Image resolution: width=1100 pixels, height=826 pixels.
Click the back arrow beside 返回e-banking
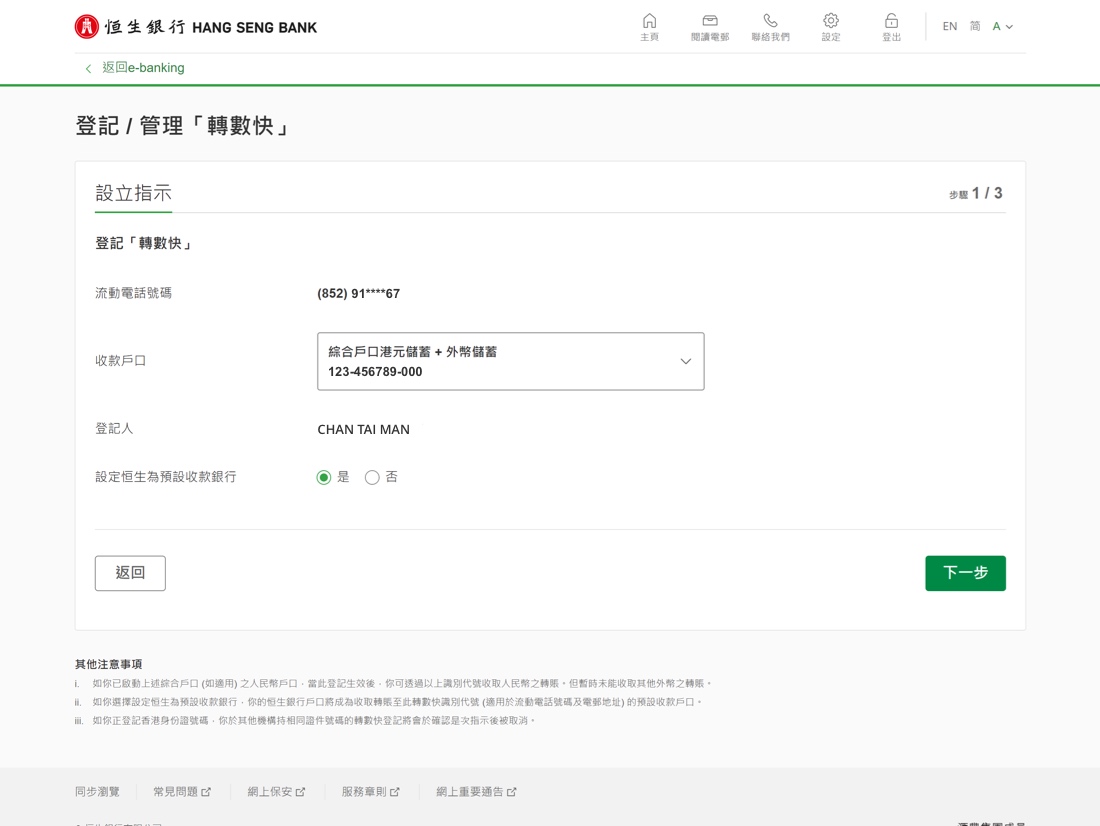[x=88, y=69]
